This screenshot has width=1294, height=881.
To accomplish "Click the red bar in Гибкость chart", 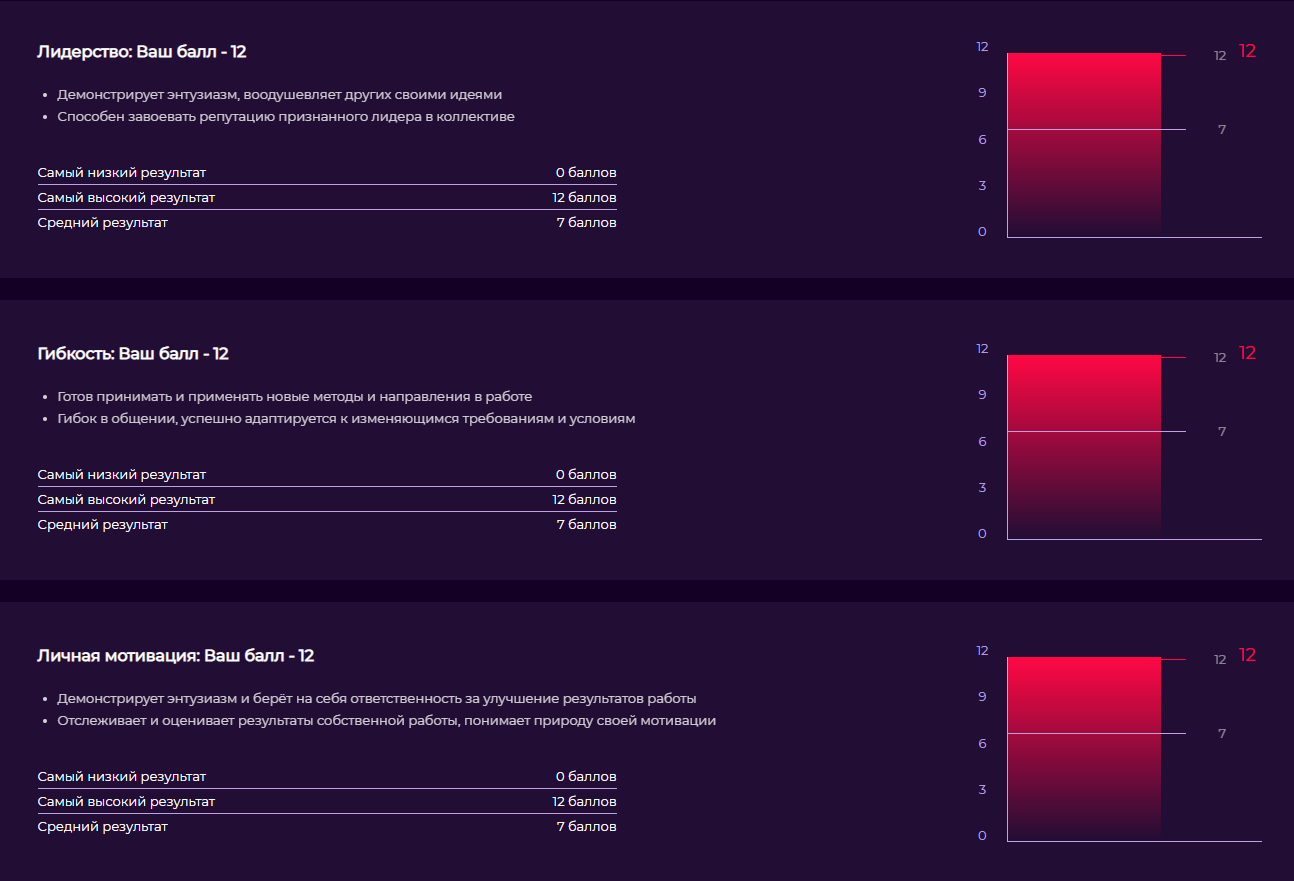I will pyautogui.click(x=1084, y=447).
